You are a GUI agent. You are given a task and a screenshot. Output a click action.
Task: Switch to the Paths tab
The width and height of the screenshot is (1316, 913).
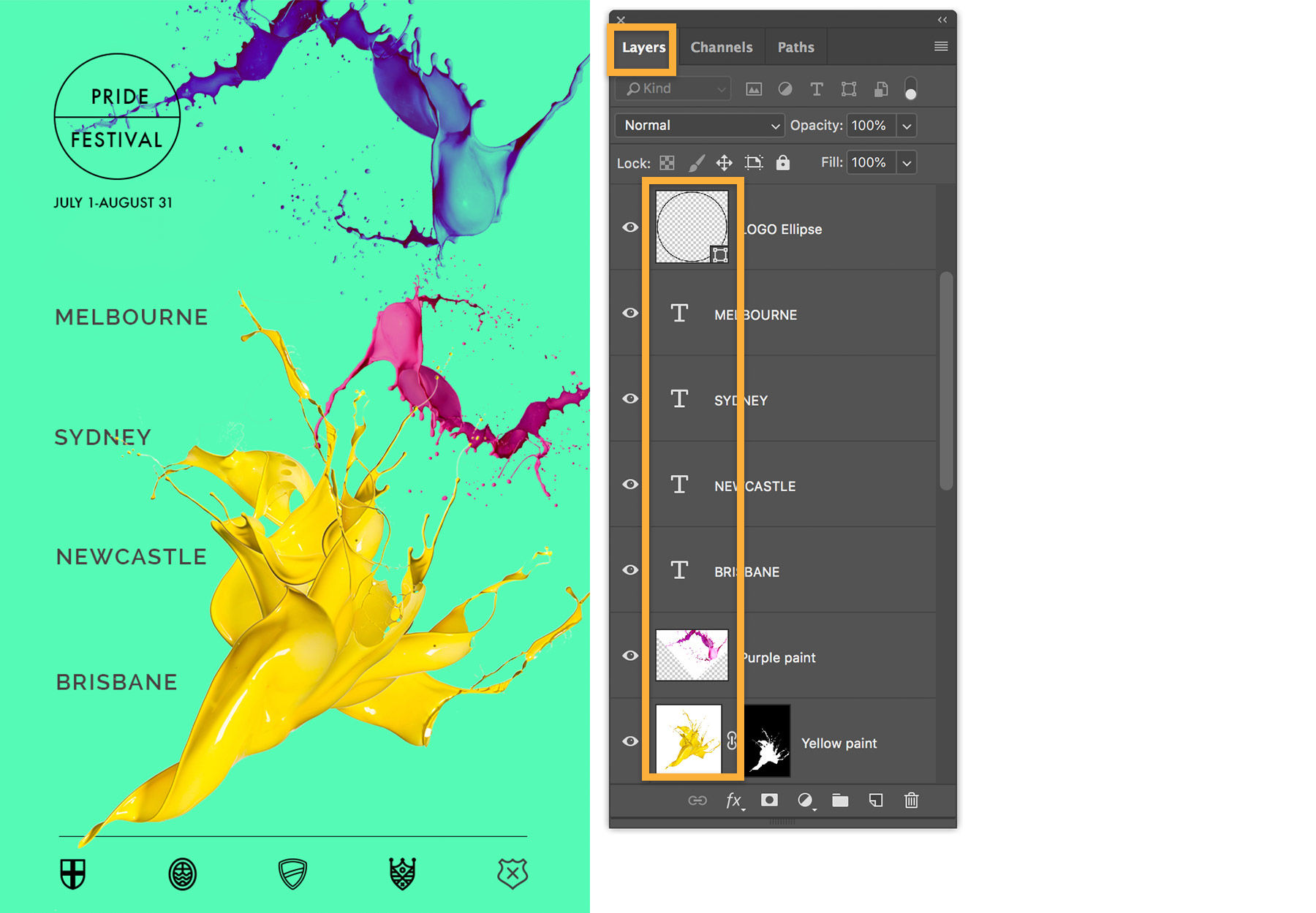795,47
